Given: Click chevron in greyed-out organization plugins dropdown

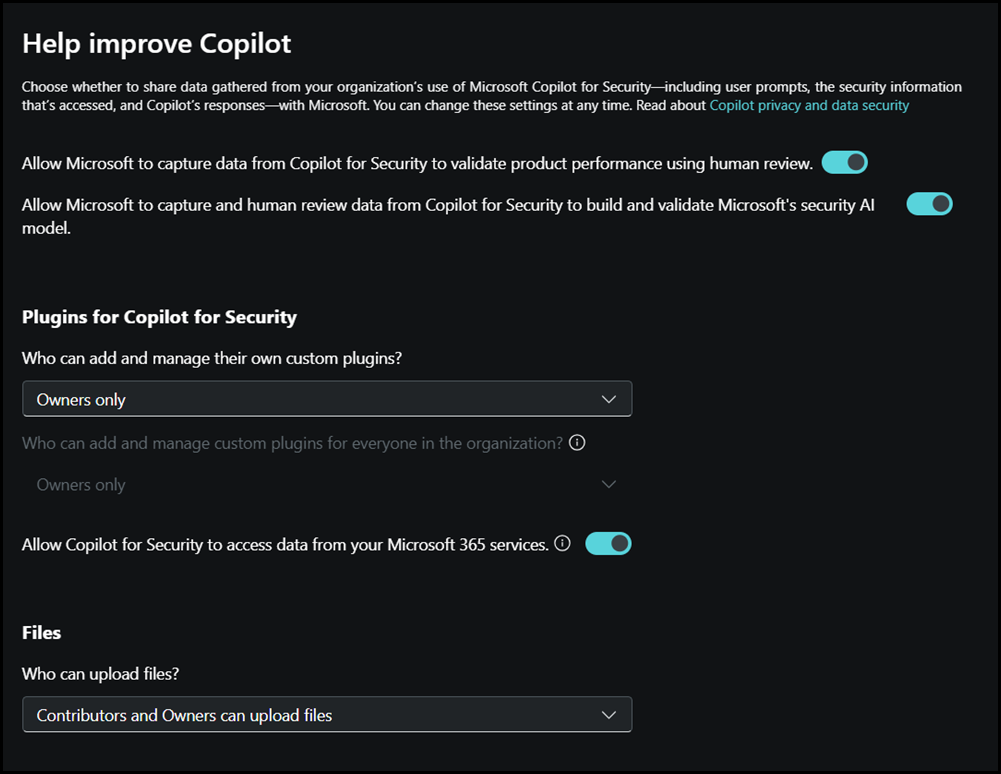Looking at the screenshot, I should (609, 485).
